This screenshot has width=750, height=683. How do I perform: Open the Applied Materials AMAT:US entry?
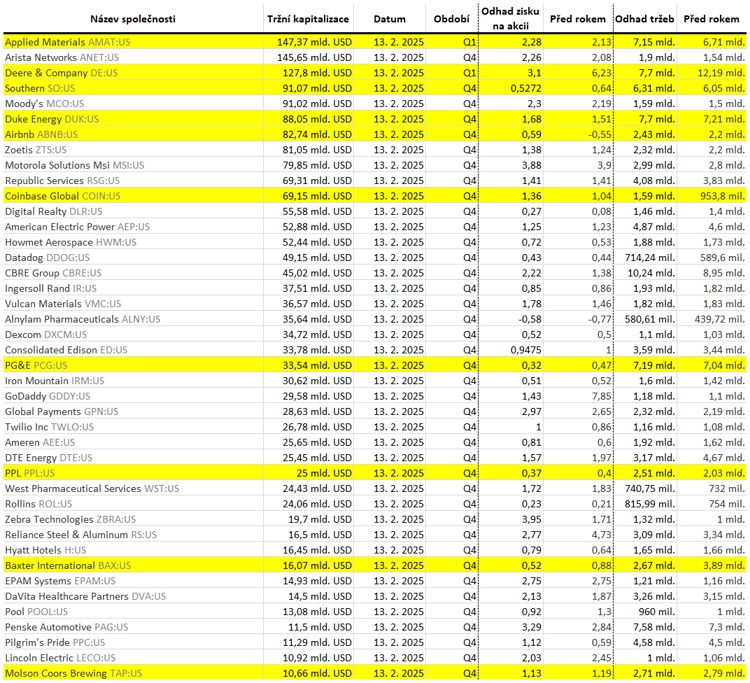pyautogui.click(x=67, y=42)
